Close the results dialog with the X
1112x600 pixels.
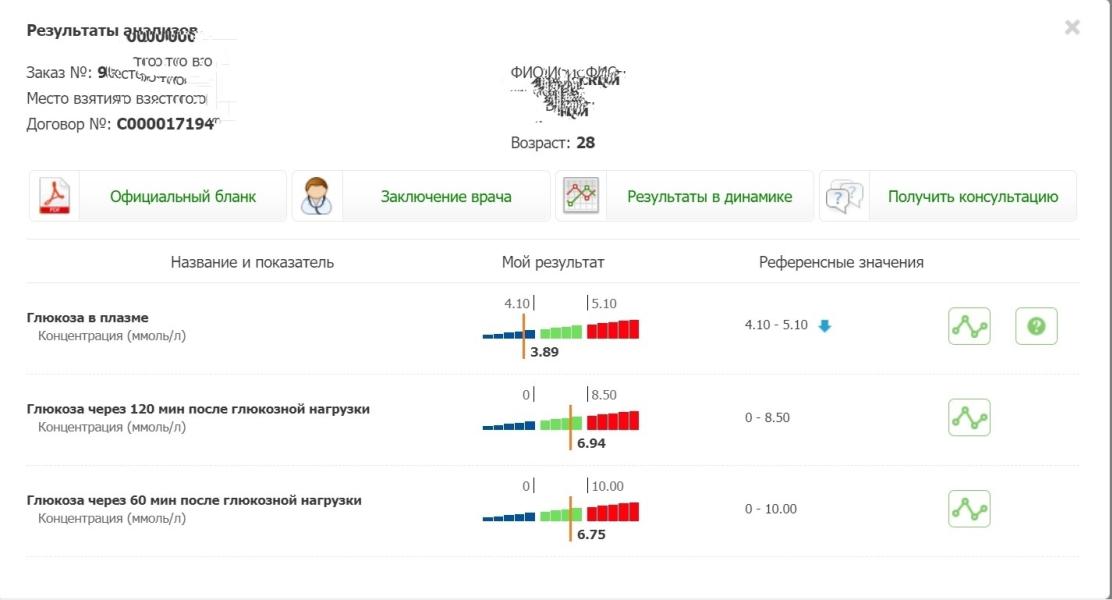click(1072, 28)
